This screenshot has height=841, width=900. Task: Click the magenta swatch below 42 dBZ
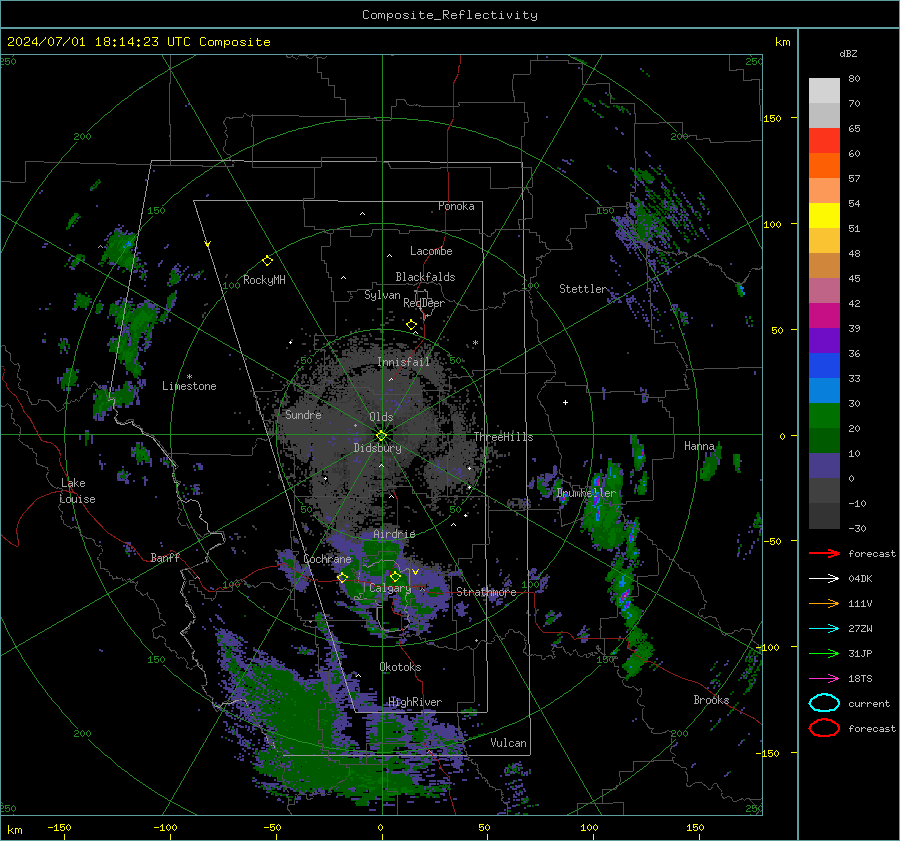coord(824,316)
